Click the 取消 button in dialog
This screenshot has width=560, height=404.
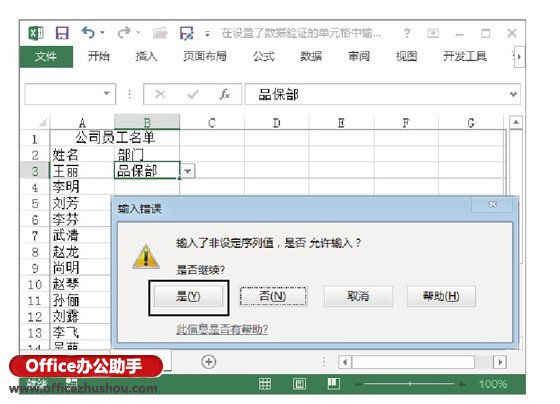(x=358, y=296)
